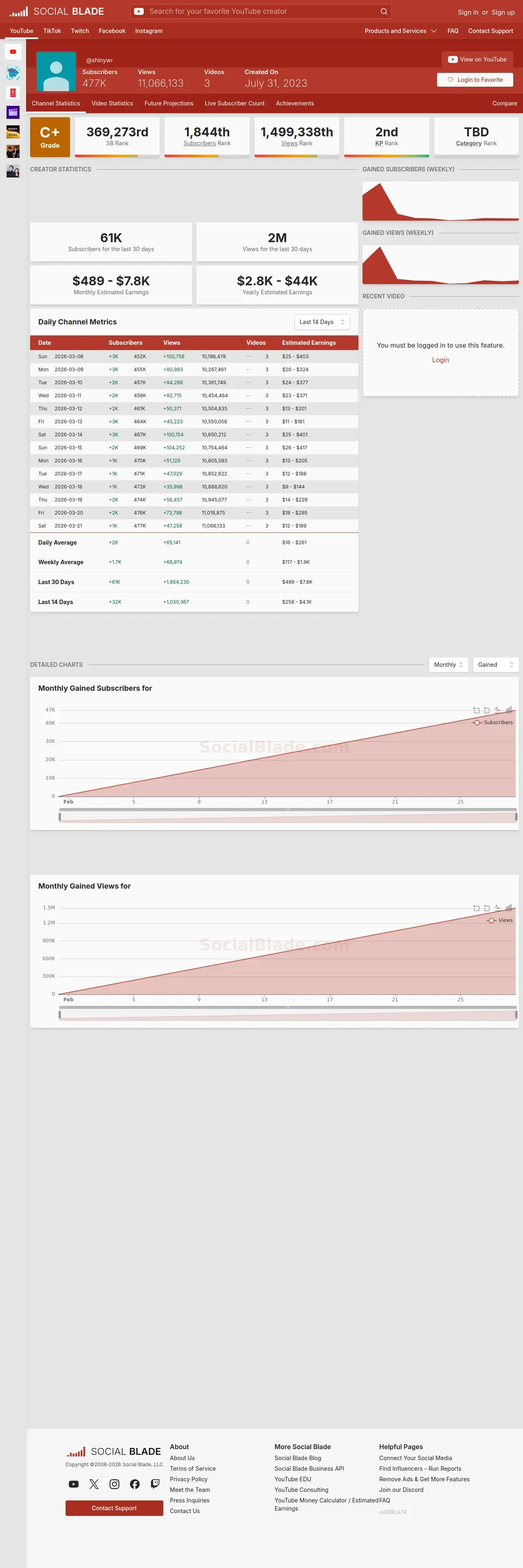
Task: Open the purple clapperboard avatar in sidebar
Action: pyautogui.click(x=13, y=112)
